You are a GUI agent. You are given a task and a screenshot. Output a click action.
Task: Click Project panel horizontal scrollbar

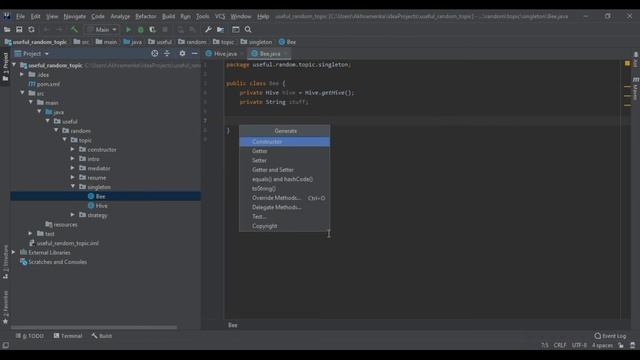tap(94, 327)
